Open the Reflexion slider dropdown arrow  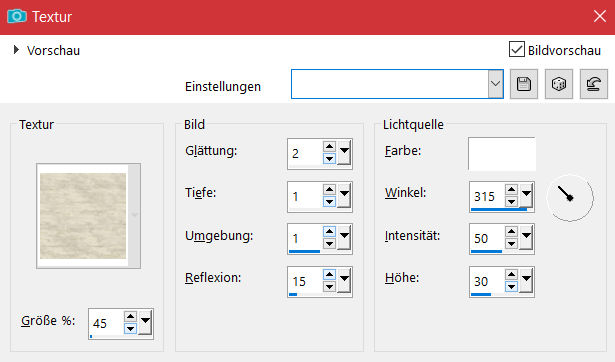pos(344,280)
